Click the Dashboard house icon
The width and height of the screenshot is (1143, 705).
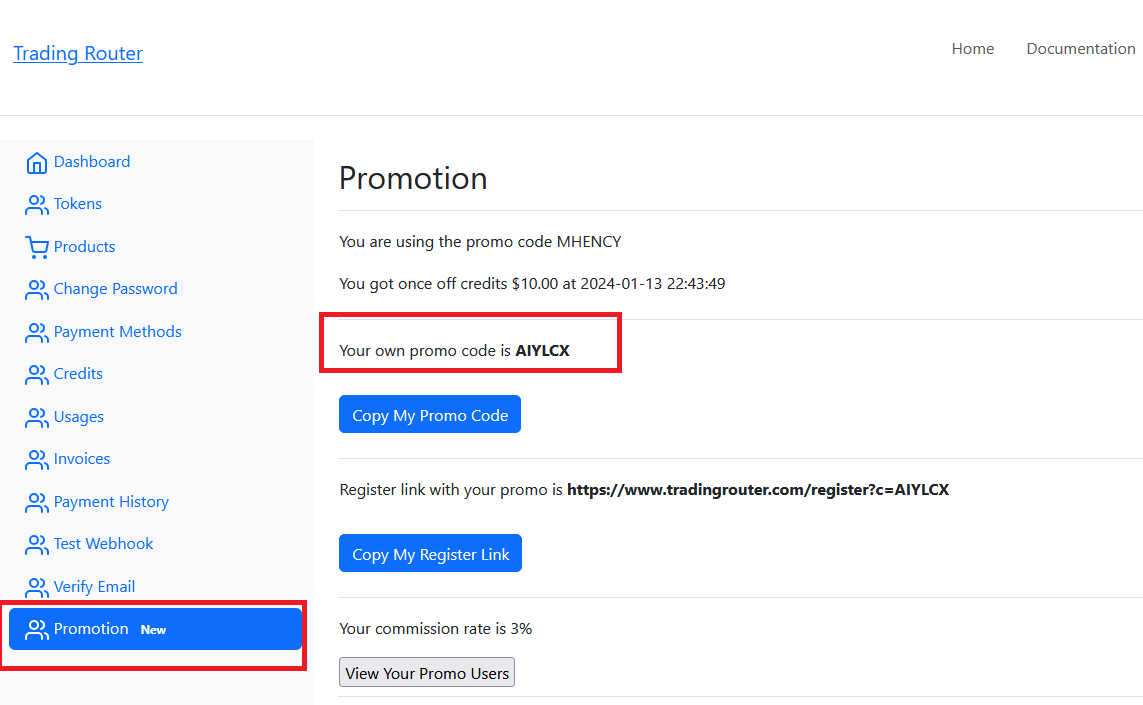click(x=37, y=163)
